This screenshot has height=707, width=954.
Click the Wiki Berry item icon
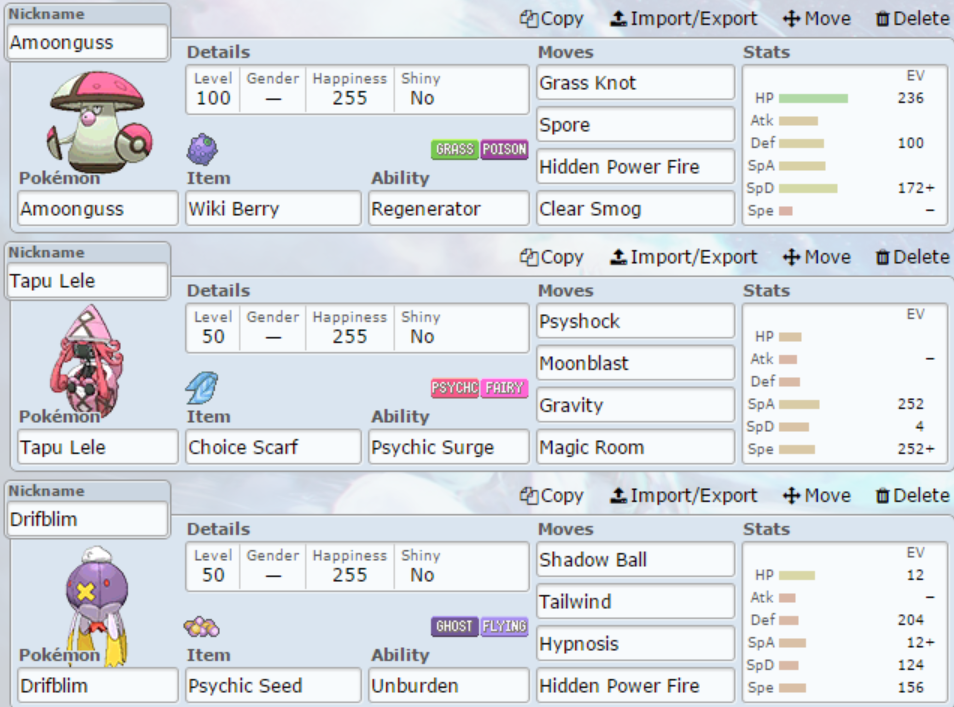click(203, 150)
